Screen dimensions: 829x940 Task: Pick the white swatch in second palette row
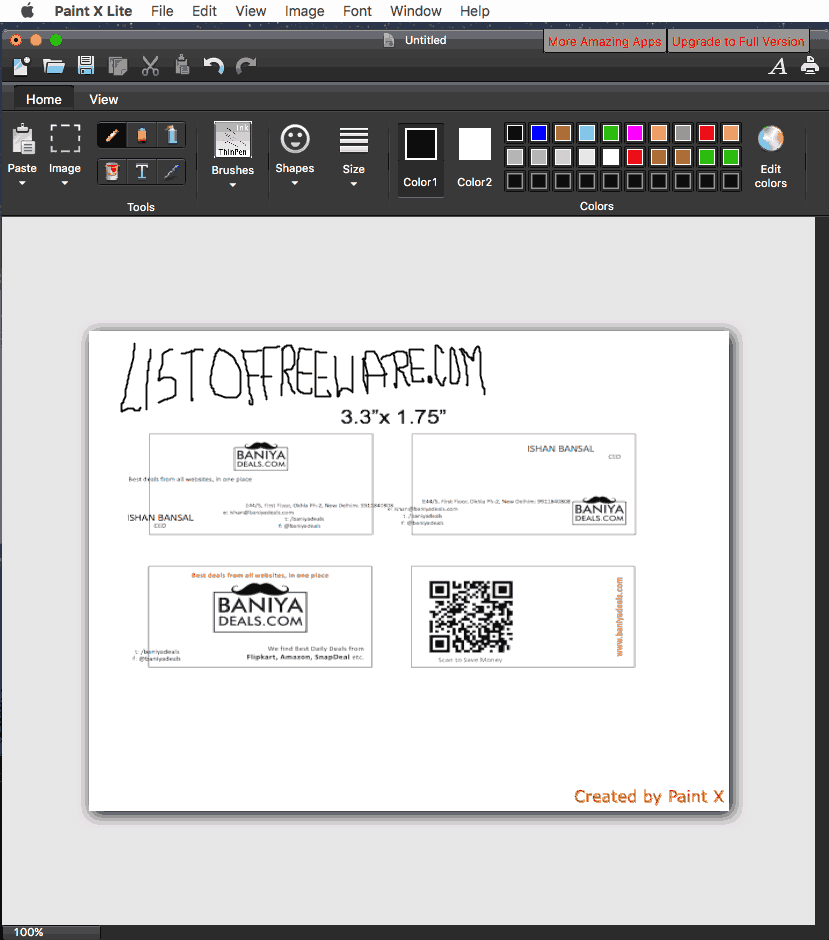pyautogui.click(x=611, y=157)
